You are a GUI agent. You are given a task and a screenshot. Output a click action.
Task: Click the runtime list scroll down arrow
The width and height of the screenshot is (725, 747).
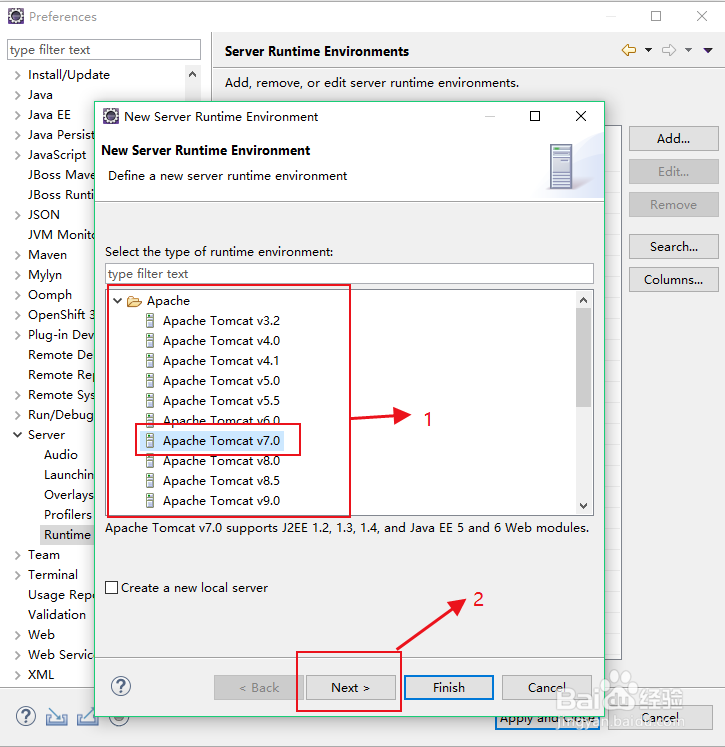pyautogui.click(x=584, y=505)
